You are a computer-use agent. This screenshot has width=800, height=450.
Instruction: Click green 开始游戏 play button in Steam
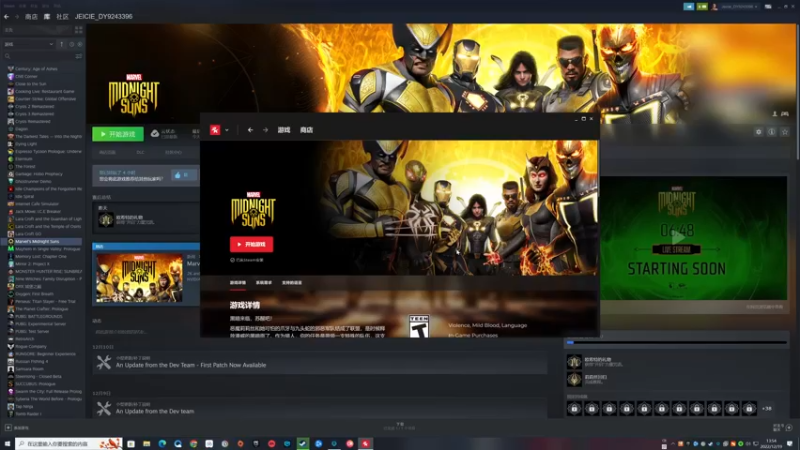point(118,134)
